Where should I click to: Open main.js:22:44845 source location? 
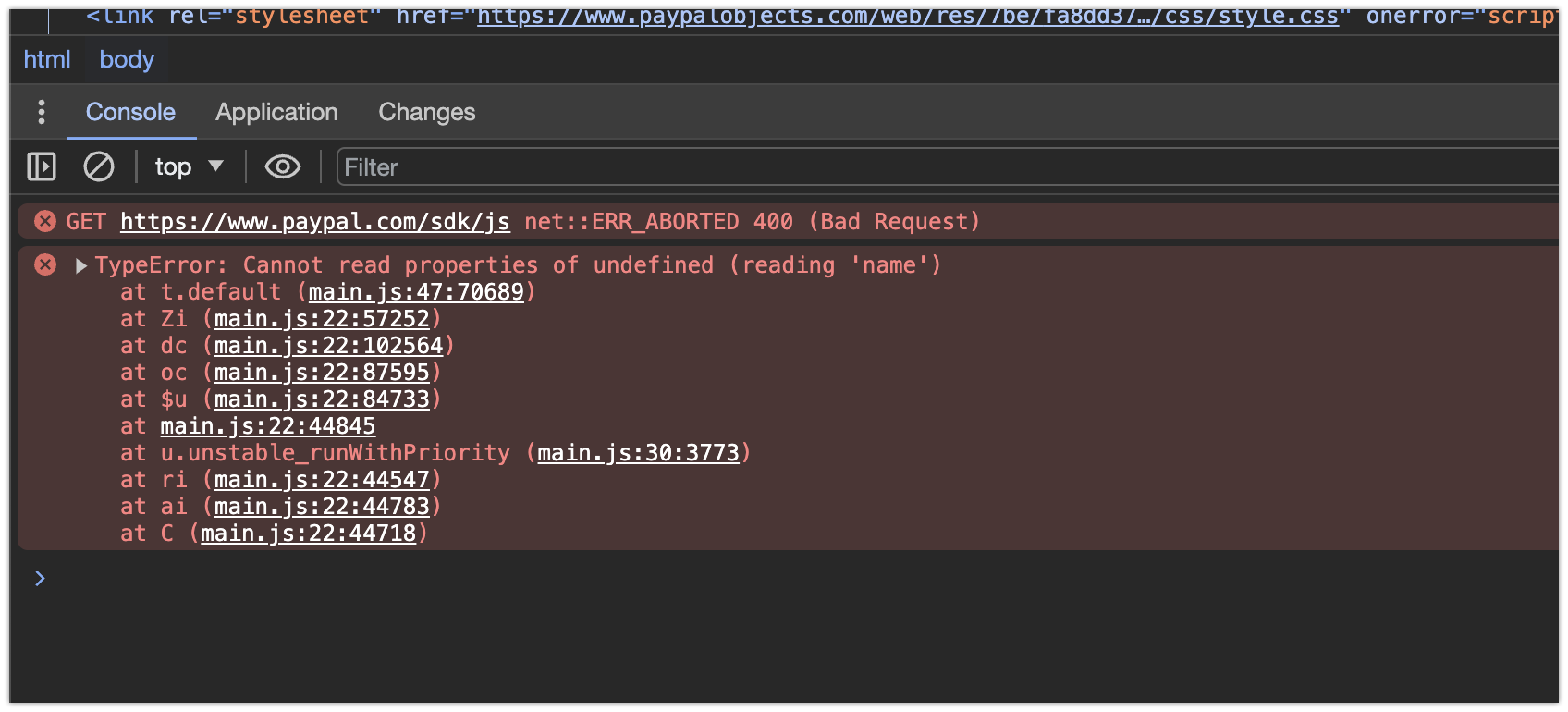(x=267, y=425)
